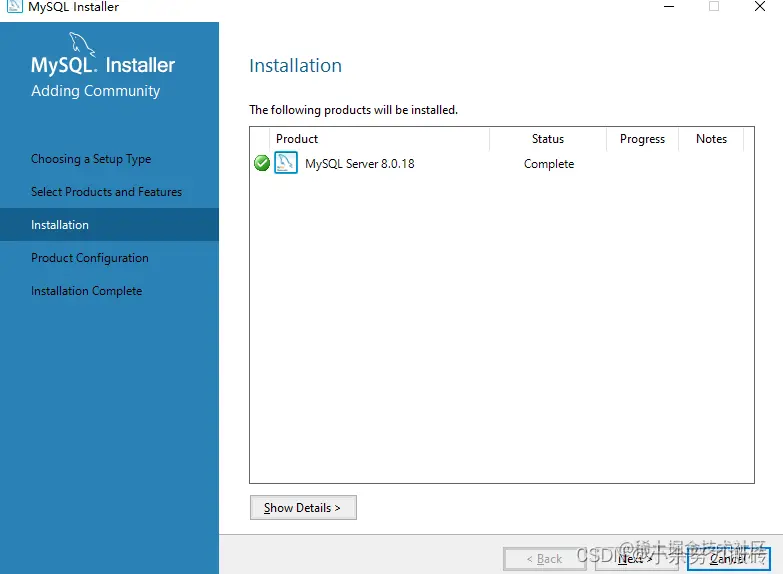The height and width of the screenshot is (574, 783).
Task: Click the Complete status cell
Action: 549,164
